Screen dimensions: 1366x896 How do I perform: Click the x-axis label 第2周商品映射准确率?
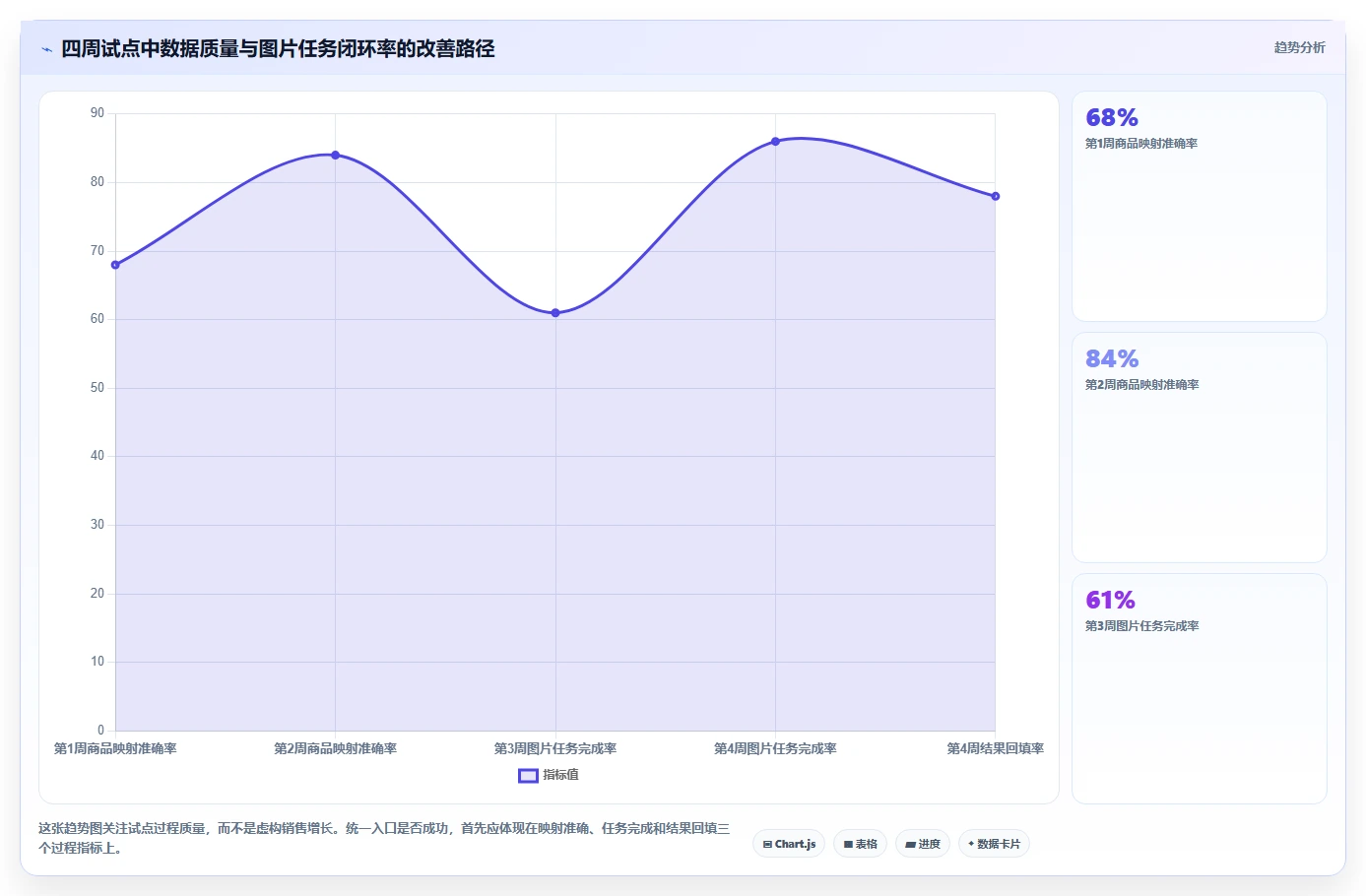[x=335, y=749]
